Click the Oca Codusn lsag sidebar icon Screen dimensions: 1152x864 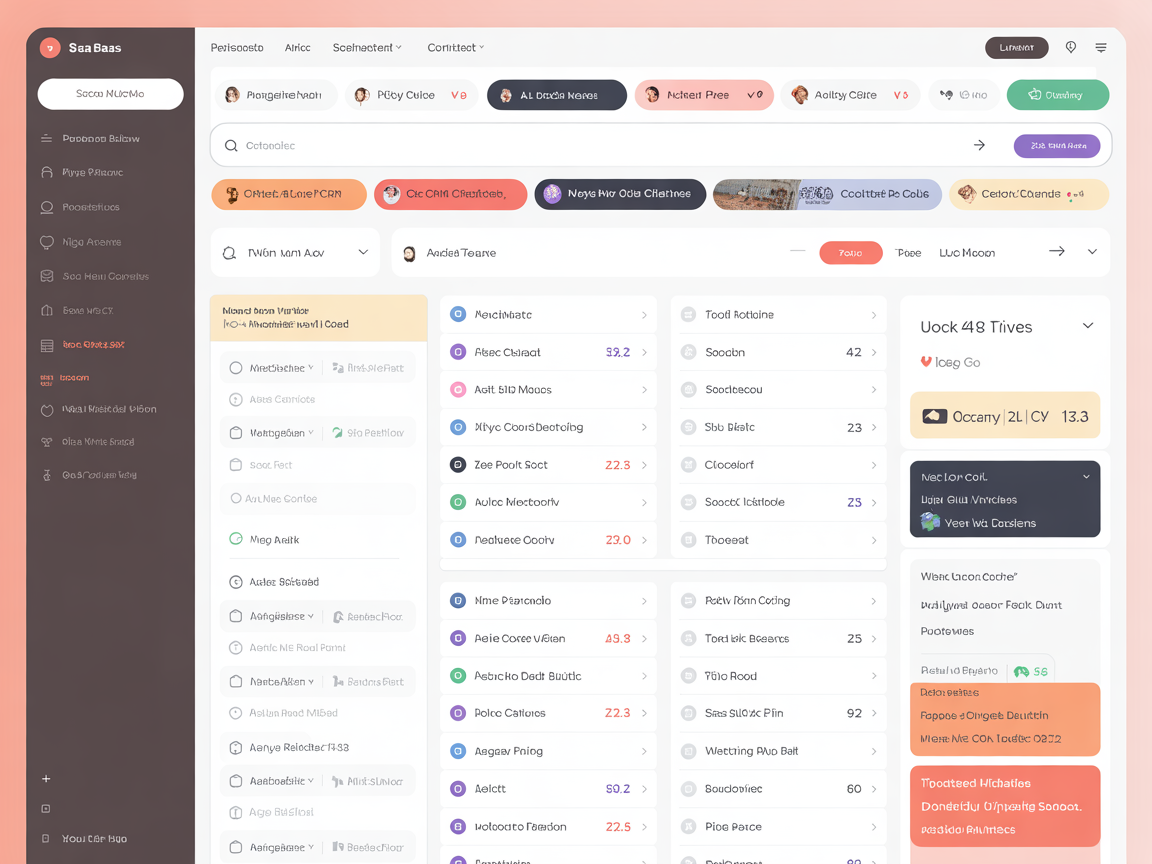pyautogui.click(x=47, y=475)
